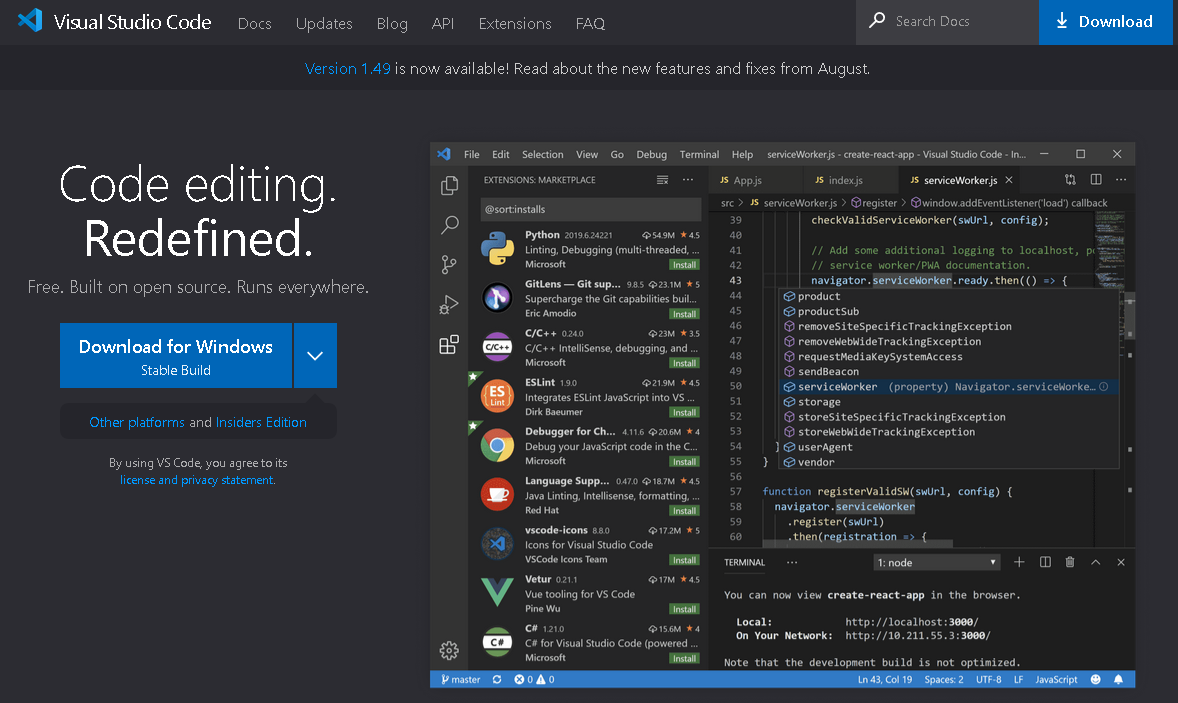Expand the download options arrow beside Download for Windows
The height and width of the screenshot is (703, 1178).
[316, 355]
